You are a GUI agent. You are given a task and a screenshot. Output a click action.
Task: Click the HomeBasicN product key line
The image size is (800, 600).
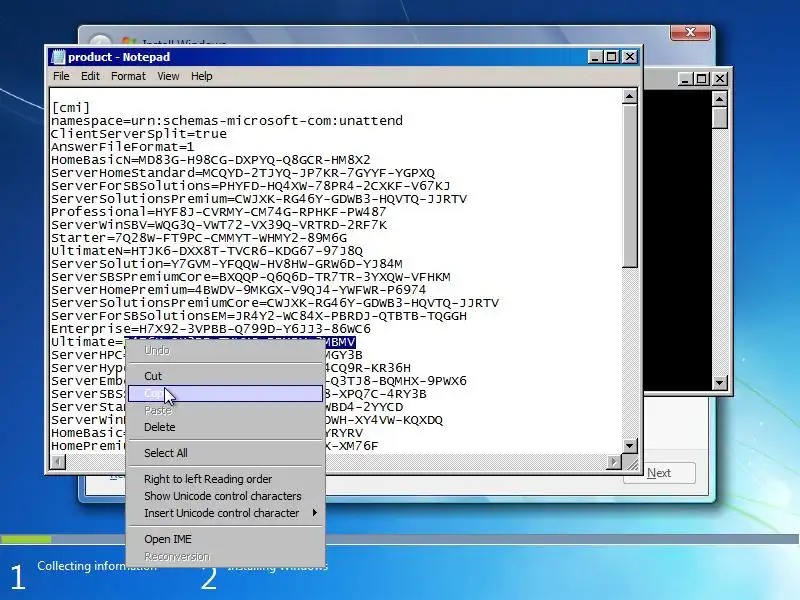pyautogui.click(x=210, y=160)
